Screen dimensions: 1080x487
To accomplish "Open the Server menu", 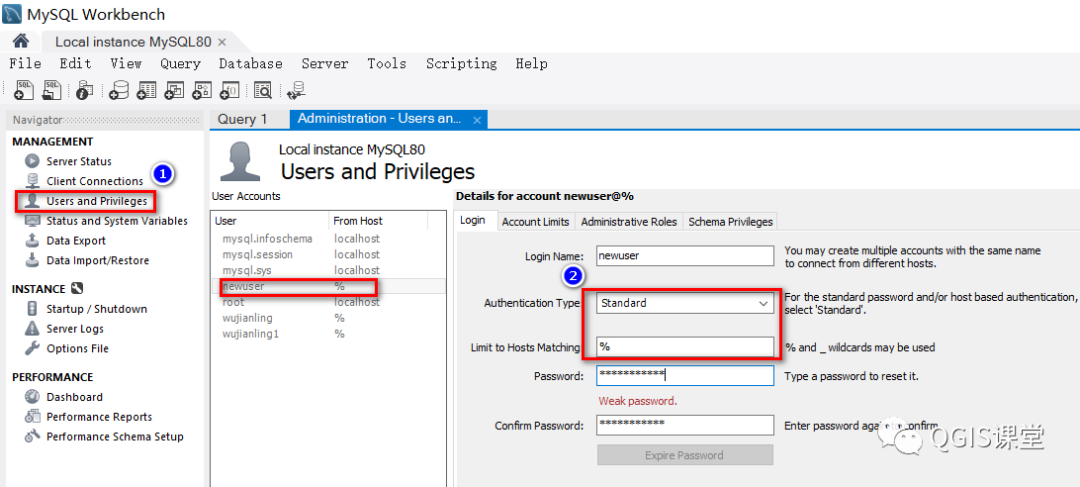I will (x=325, y=63).
